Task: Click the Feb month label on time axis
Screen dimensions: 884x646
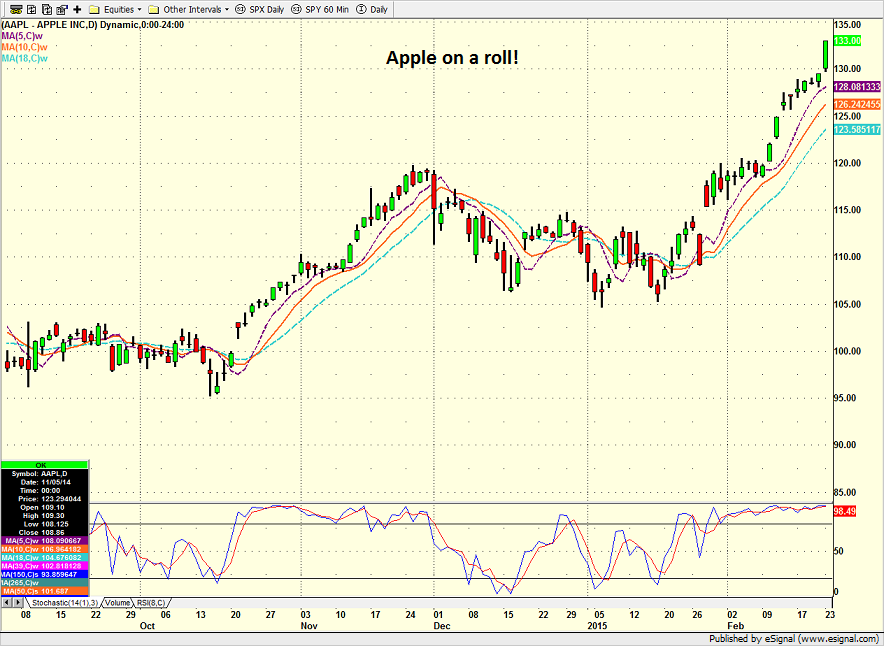Action: click(x=735, y=626)
